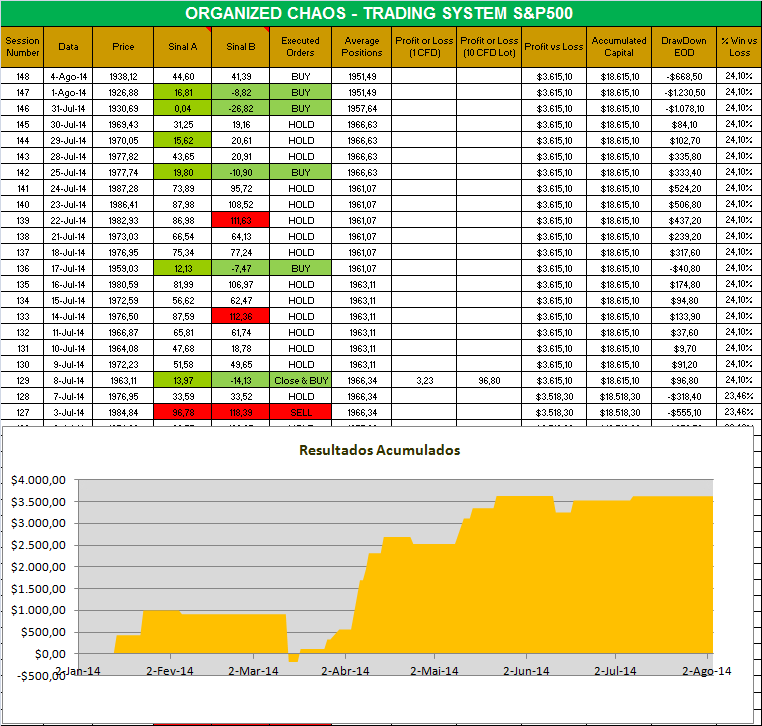
Task: Click date cell 15-Jul-14
Action: [x=68, y=300]
